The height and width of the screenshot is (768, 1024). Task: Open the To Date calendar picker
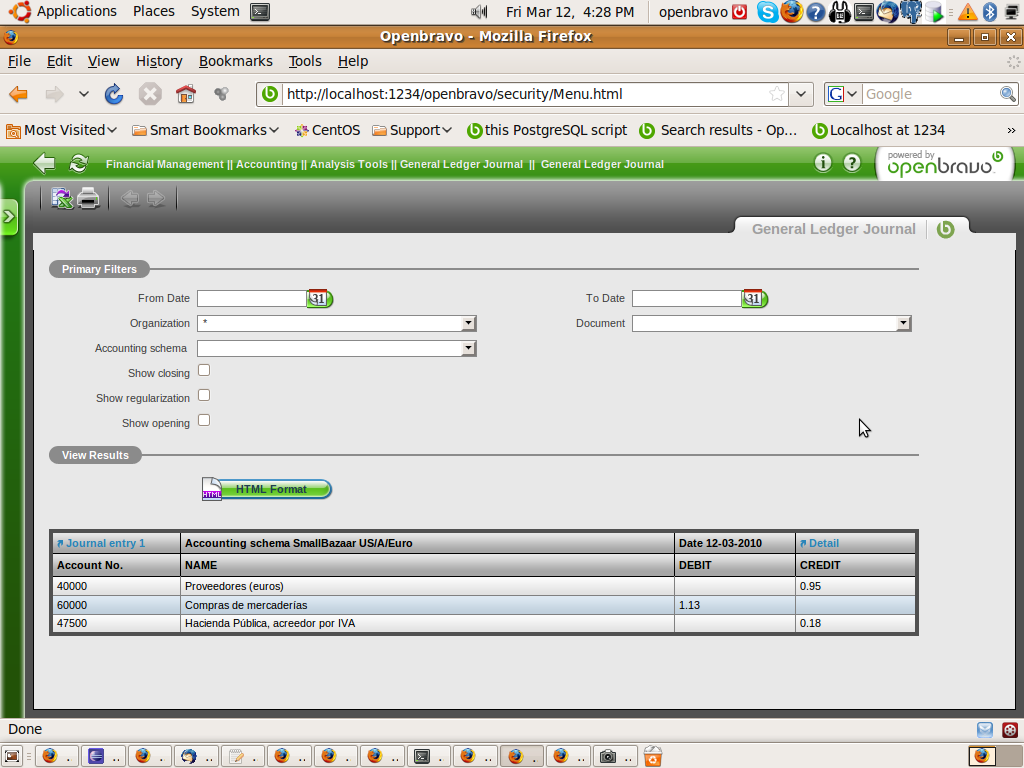tap(754, 298)
